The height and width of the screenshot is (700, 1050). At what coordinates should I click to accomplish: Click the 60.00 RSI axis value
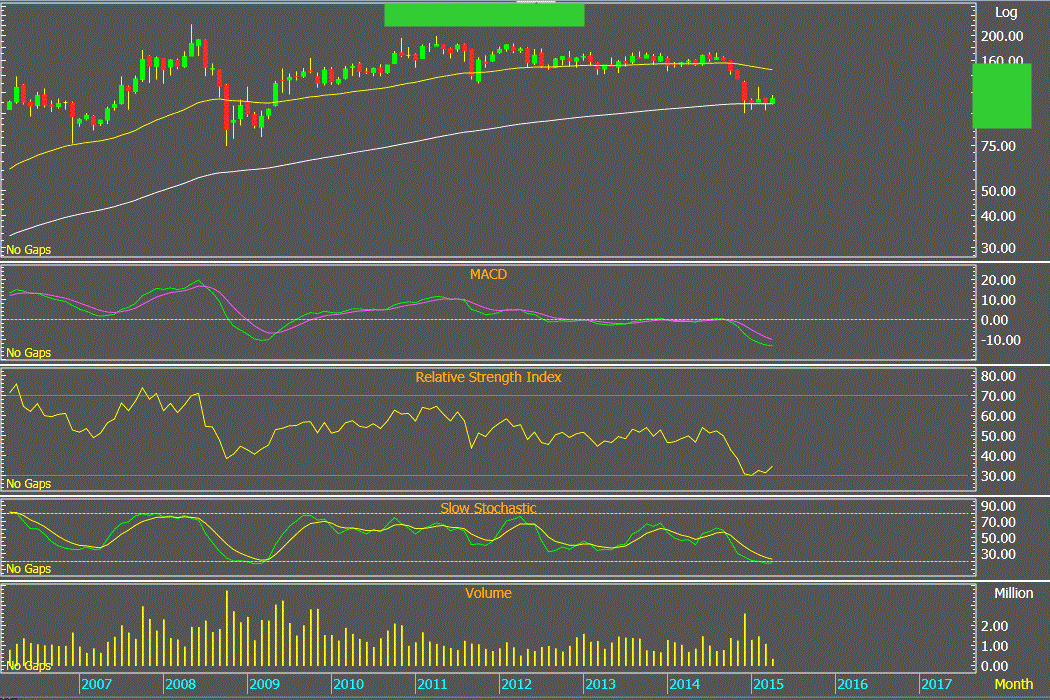pos(998,416)
